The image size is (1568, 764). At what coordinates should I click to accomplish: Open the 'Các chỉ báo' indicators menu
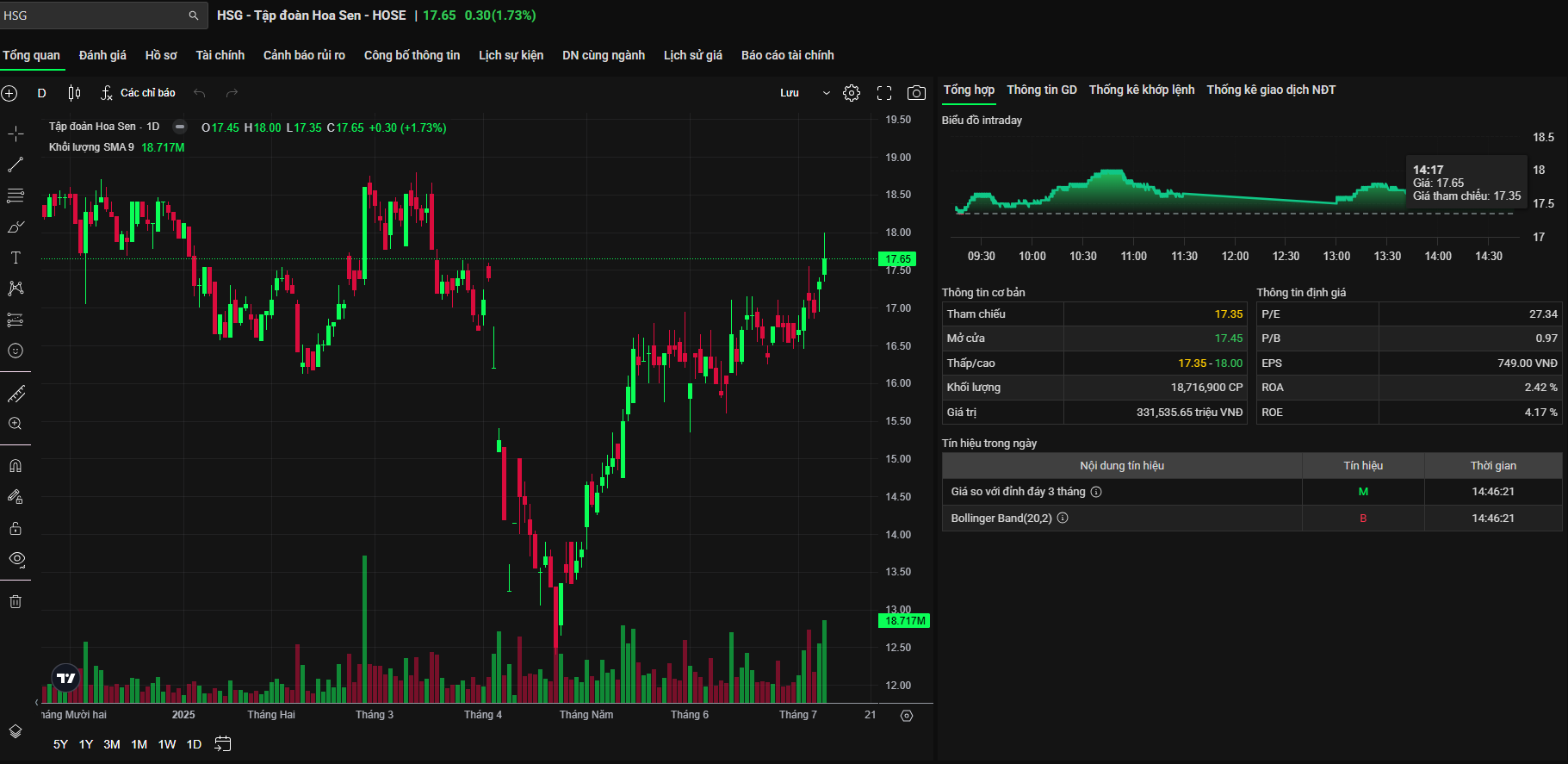138,93
